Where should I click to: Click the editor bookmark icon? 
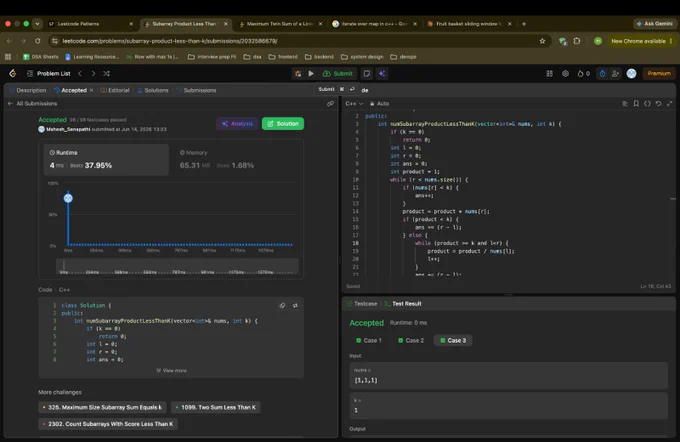pos(636,104)
